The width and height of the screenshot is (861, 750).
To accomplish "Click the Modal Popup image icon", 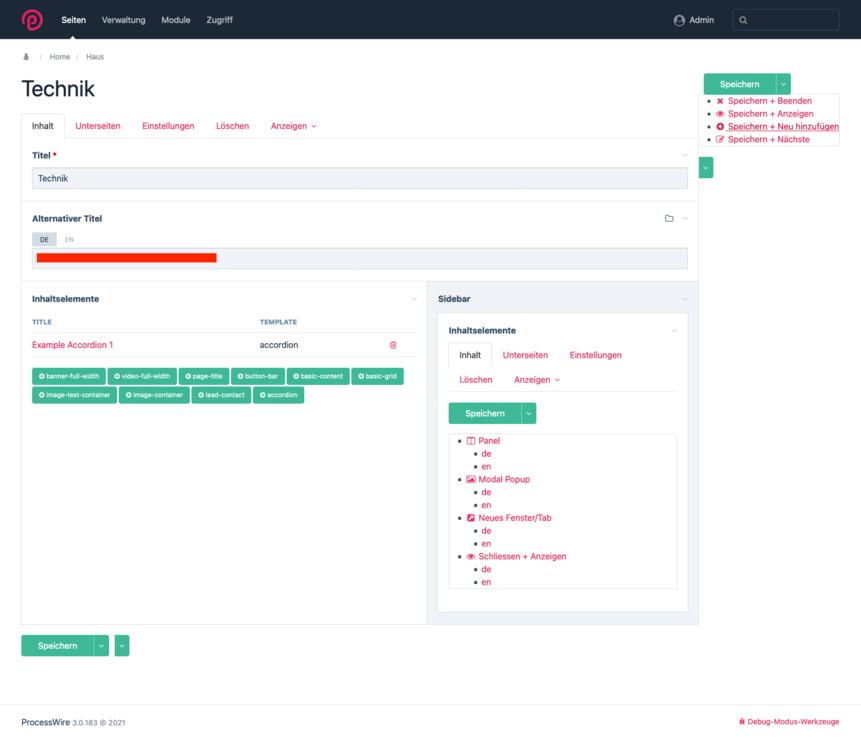I will 471,480.
